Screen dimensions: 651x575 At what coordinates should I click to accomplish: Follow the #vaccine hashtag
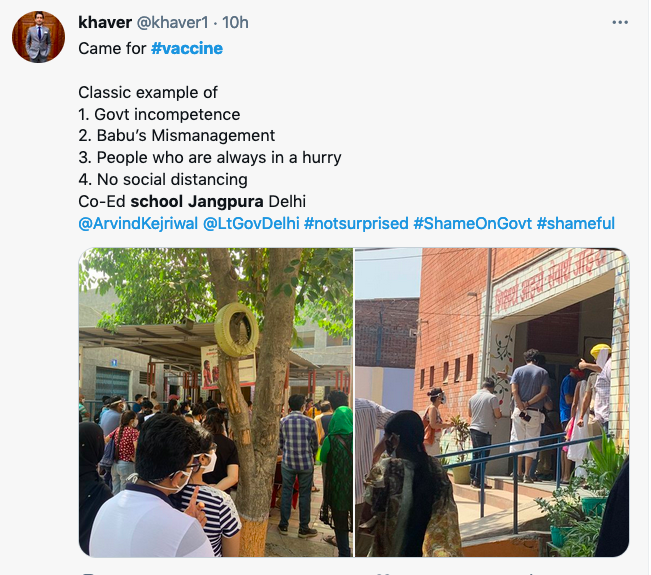pos(187,49)
